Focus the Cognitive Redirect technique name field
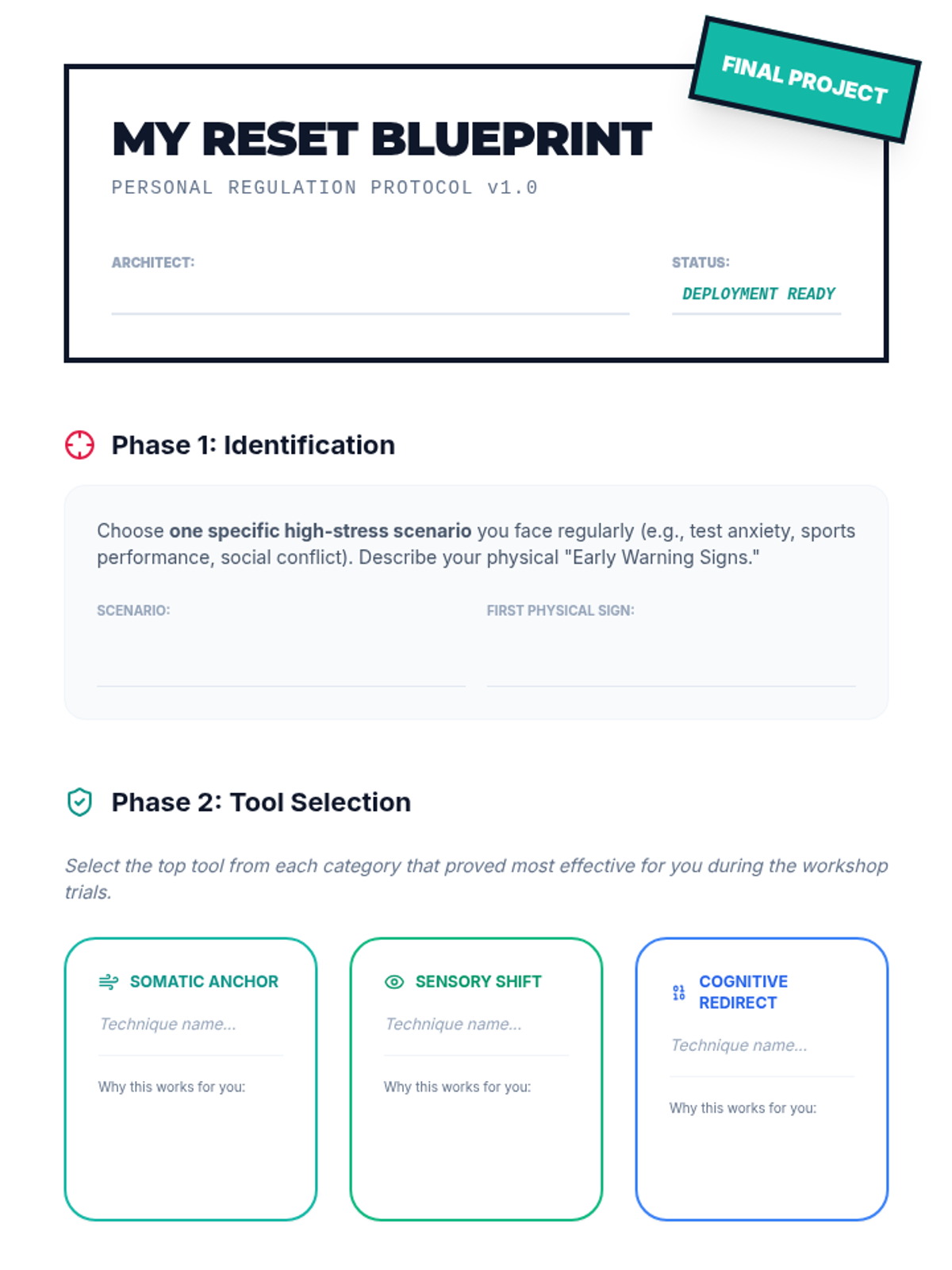The image size is (952, 1270). pos(762,1051)
